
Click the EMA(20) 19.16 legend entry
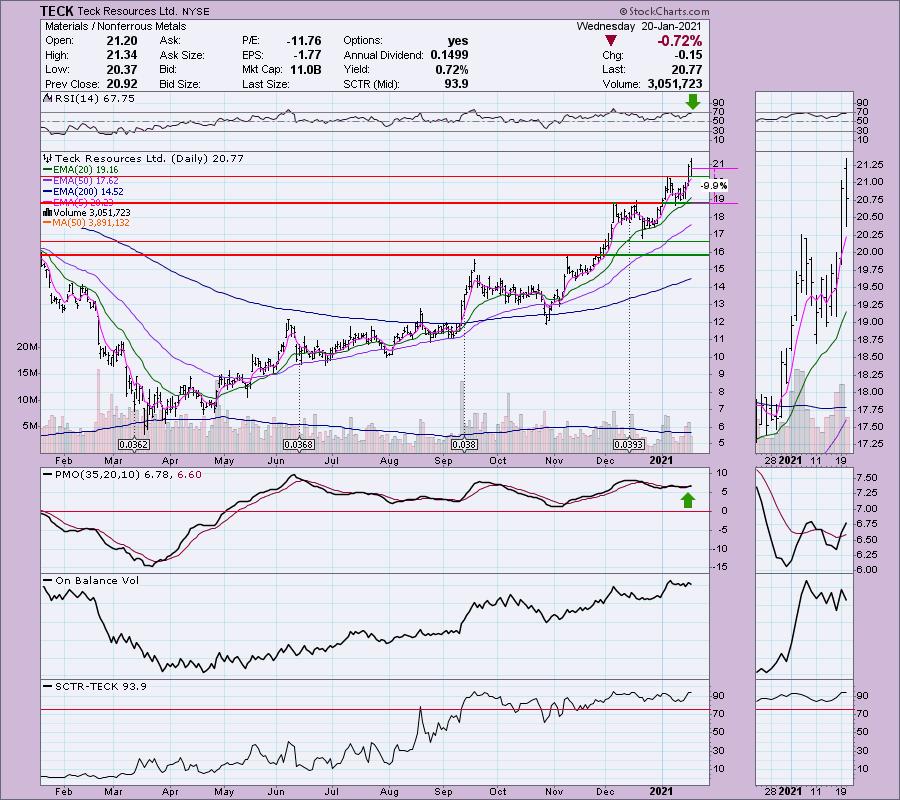[x=80, y=170]
